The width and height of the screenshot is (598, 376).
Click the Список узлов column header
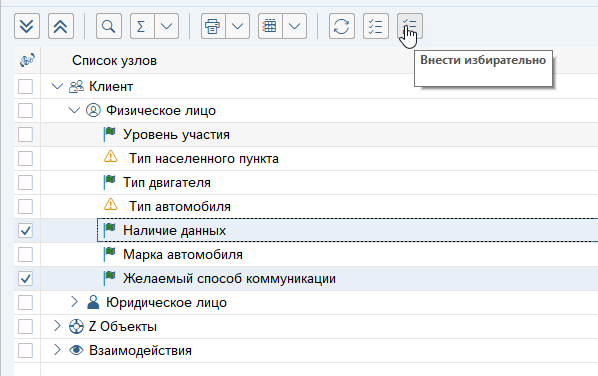click(x=114, y=60)
